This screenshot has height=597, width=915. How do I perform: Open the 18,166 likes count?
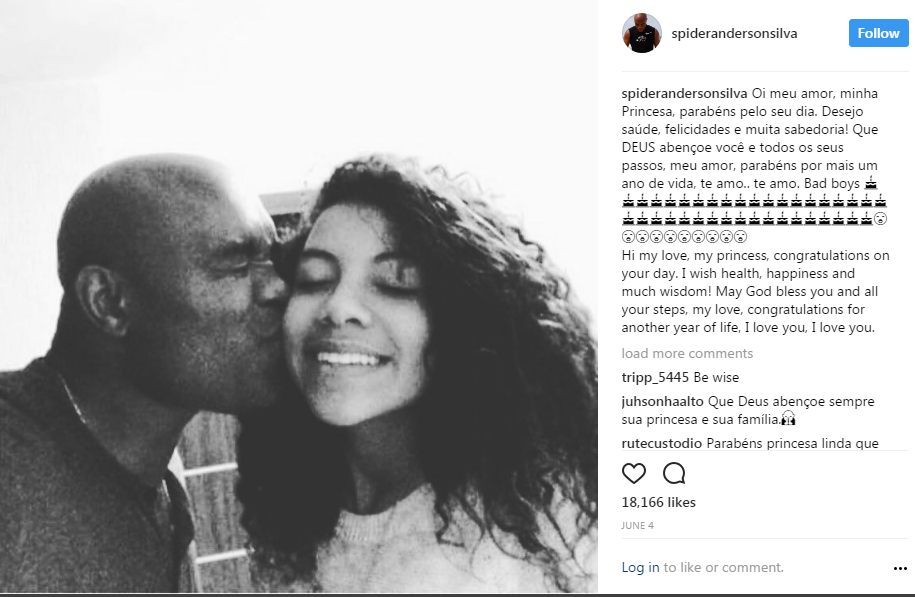point(658,502)
